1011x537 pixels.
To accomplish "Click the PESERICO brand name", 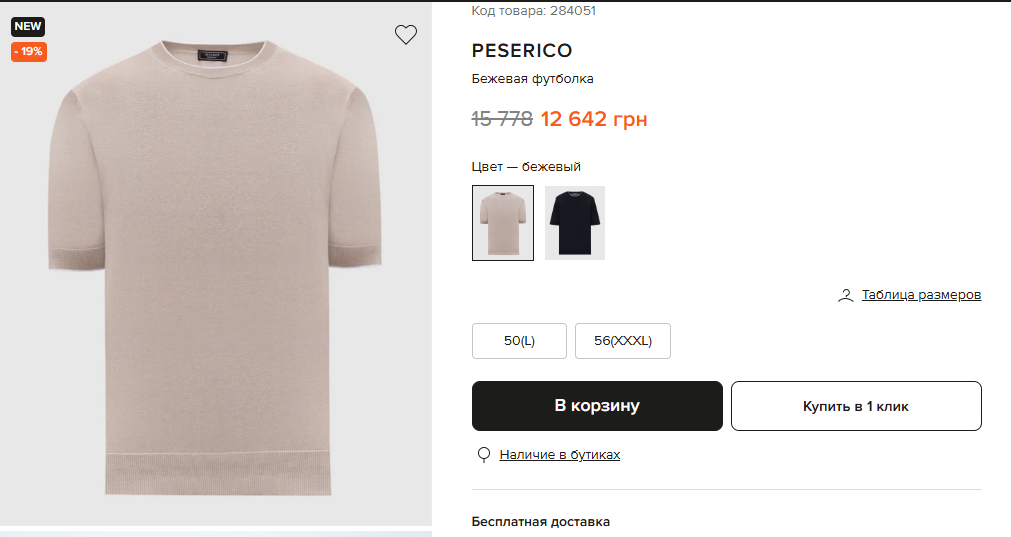I will click(x=521, y=51).
